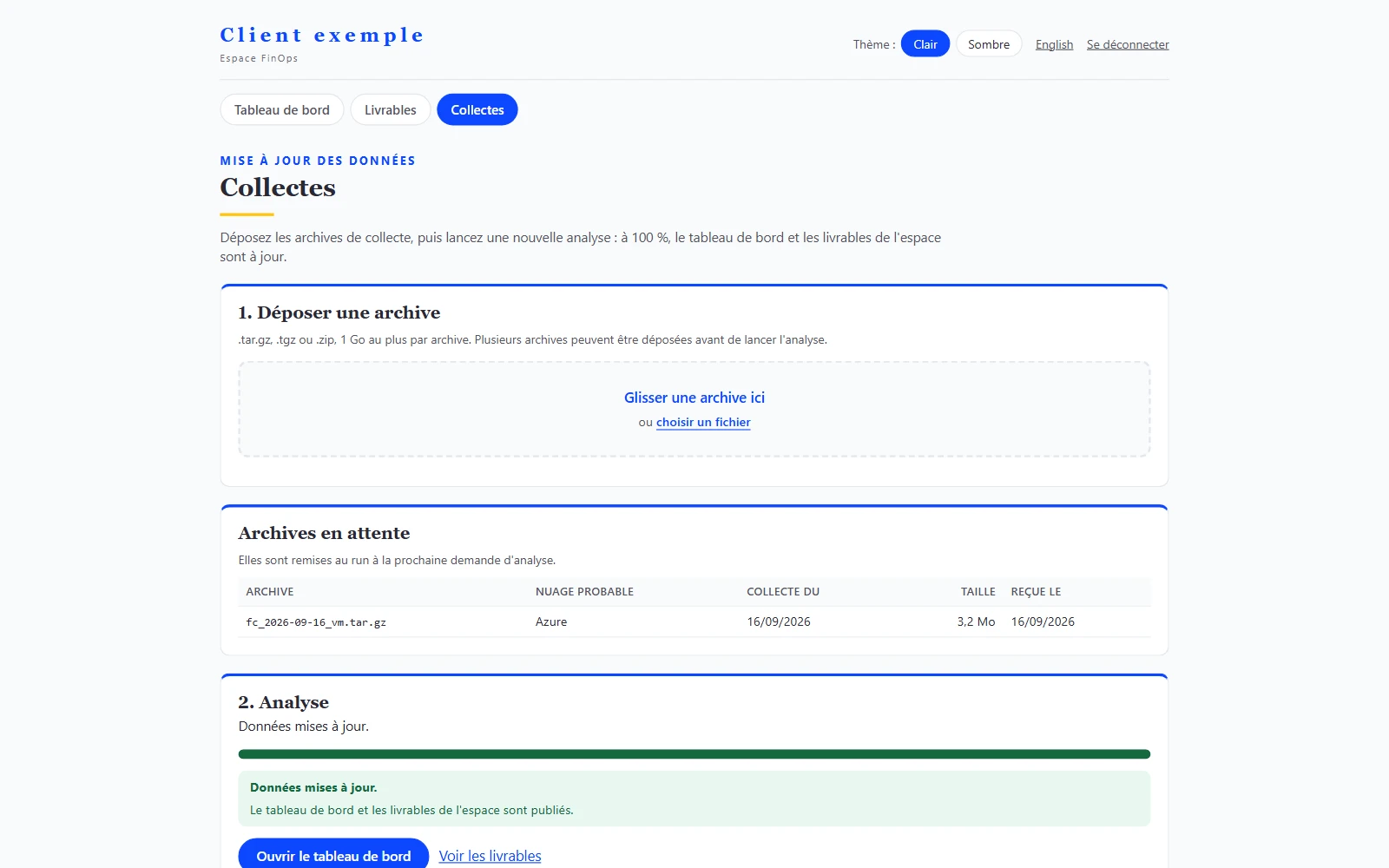Click the Archives en attente heading
The image size is (1389, 868).
[x=324, y=533]
